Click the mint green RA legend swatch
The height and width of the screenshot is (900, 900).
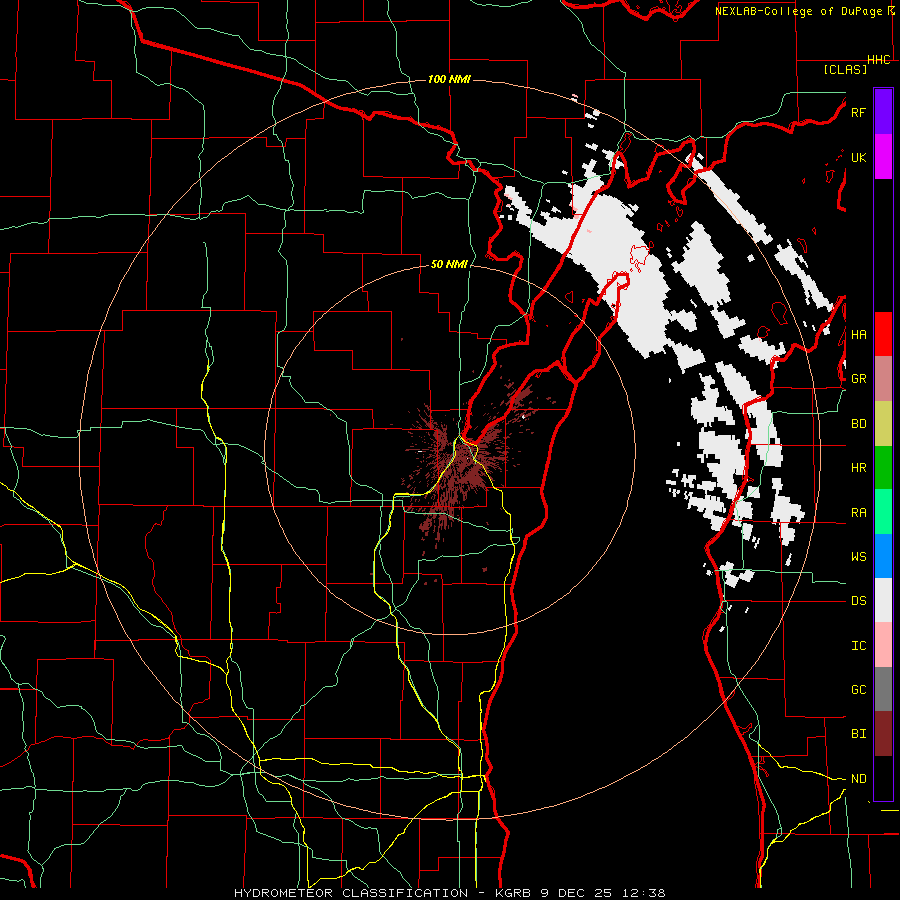click(883, 512)
